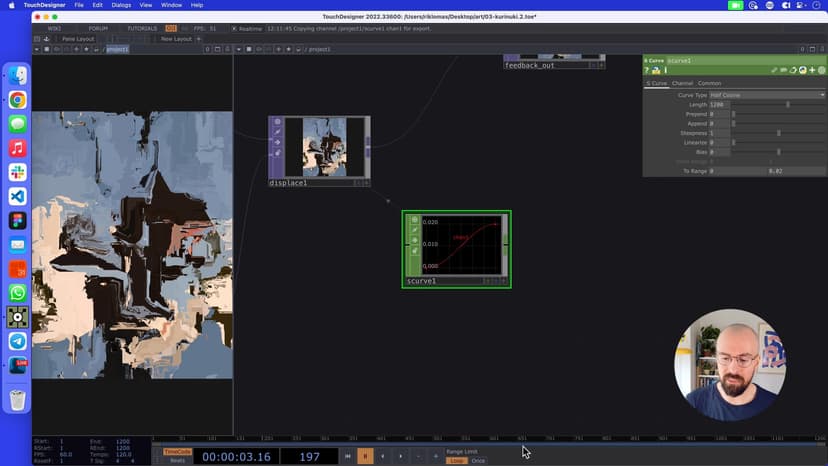Open operator help question mark icon
The width and height of the screenshot is (828, 466).
pos(647,70)
